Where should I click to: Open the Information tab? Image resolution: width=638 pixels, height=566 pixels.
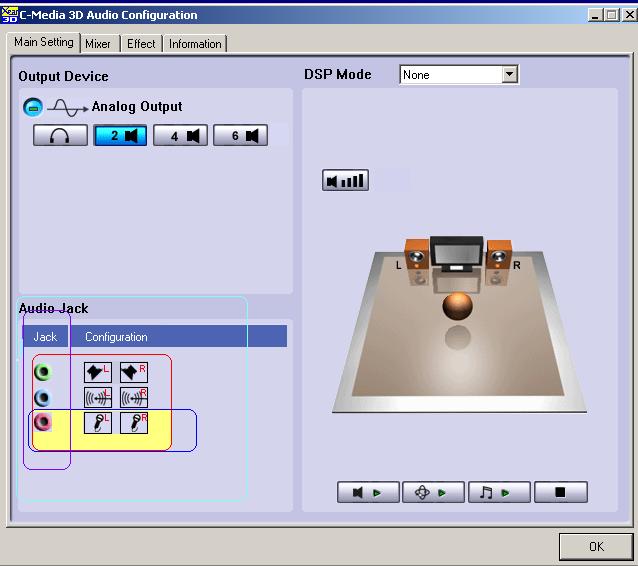coord(195,44)
